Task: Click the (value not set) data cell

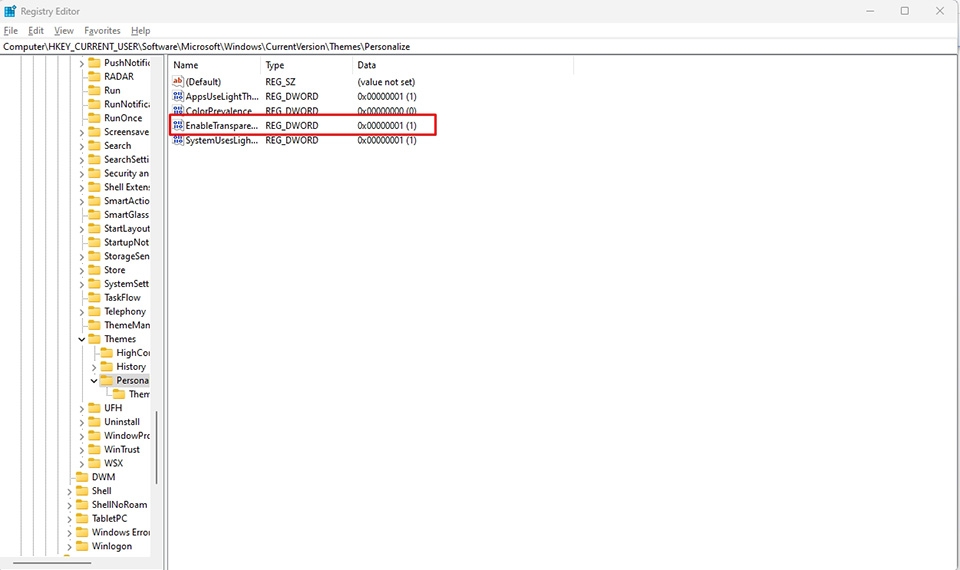Action: pos(386,81)
